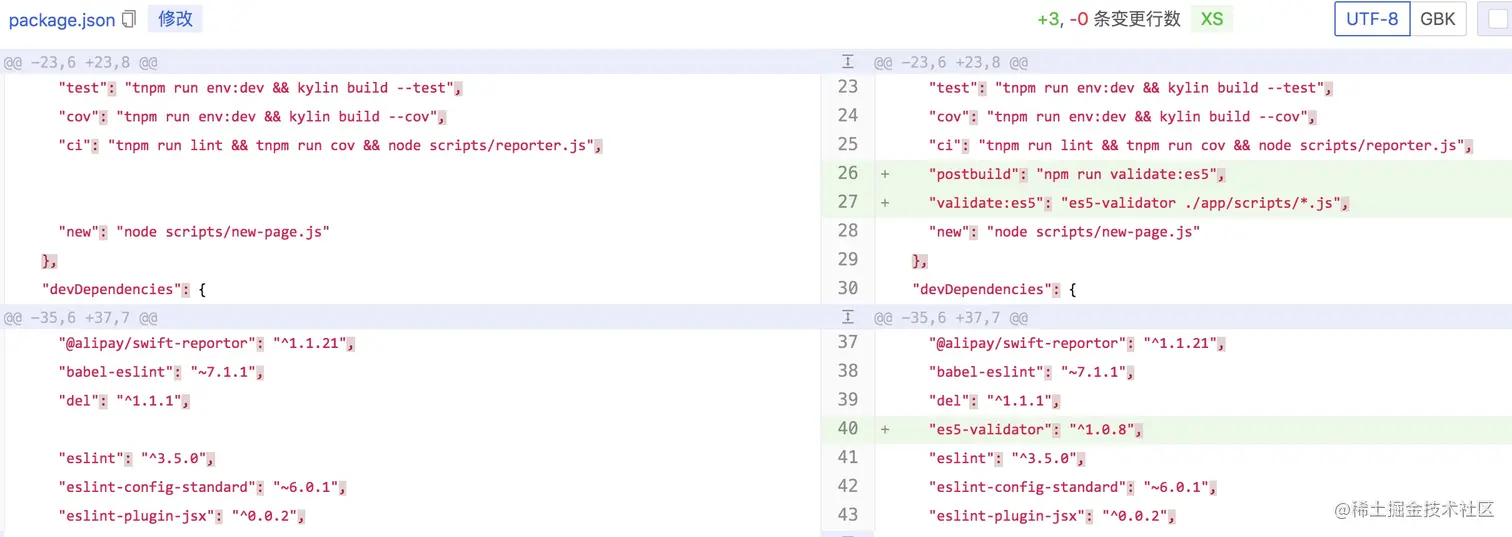Click the plus marker on the postbuild line
This screenshot has height=537, width=1512.
(x=885, y=174)
